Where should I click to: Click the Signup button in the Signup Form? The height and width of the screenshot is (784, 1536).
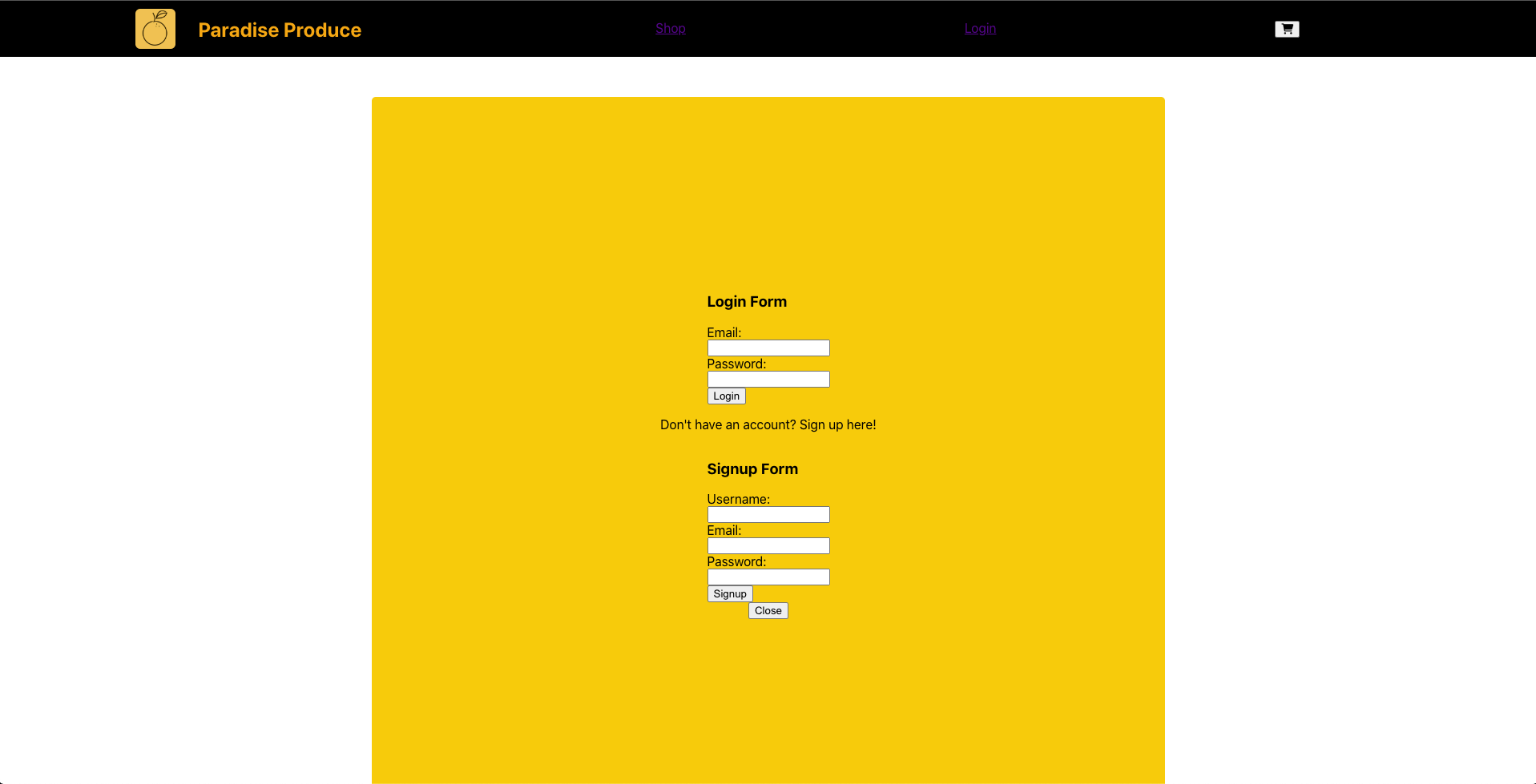click(729, 593)
